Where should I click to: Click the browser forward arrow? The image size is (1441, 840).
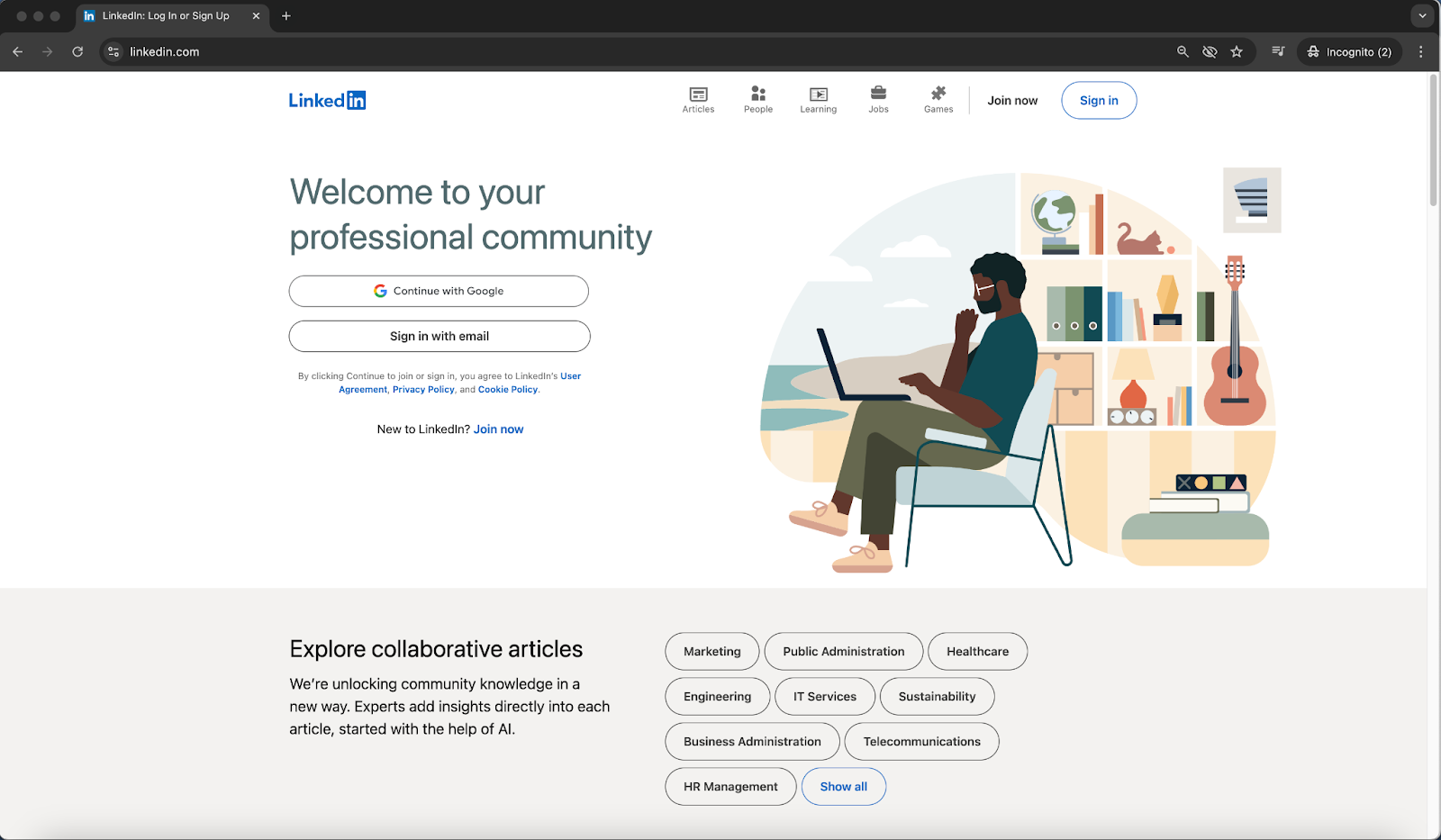coord(48,51)
